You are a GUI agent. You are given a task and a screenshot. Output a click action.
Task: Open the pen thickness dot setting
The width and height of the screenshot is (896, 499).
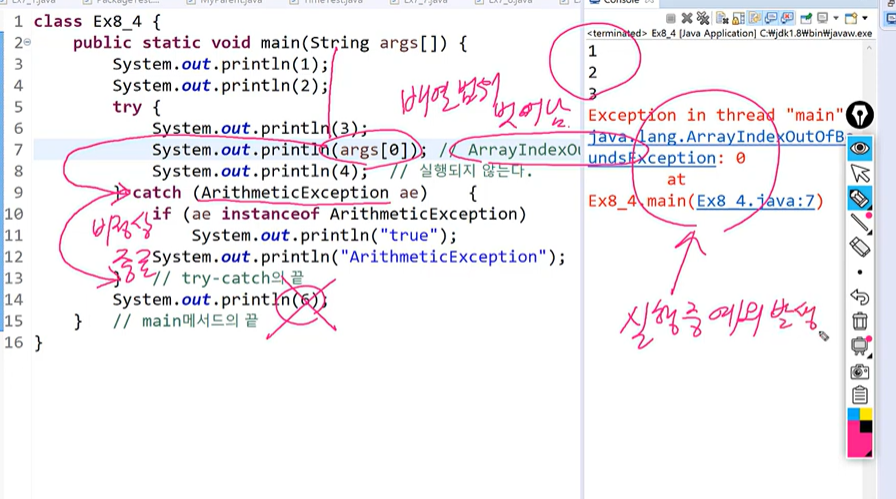click(x=860, y=272)
